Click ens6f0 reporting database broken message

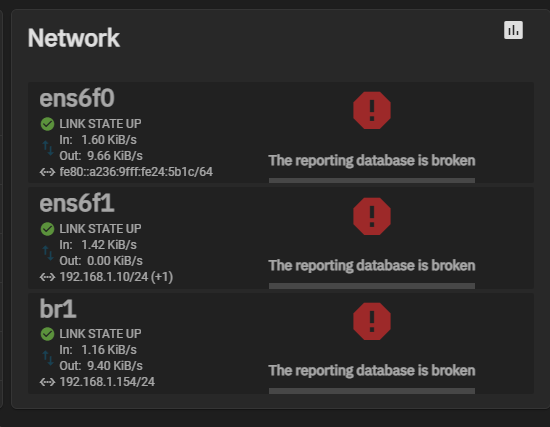point(372,161)
